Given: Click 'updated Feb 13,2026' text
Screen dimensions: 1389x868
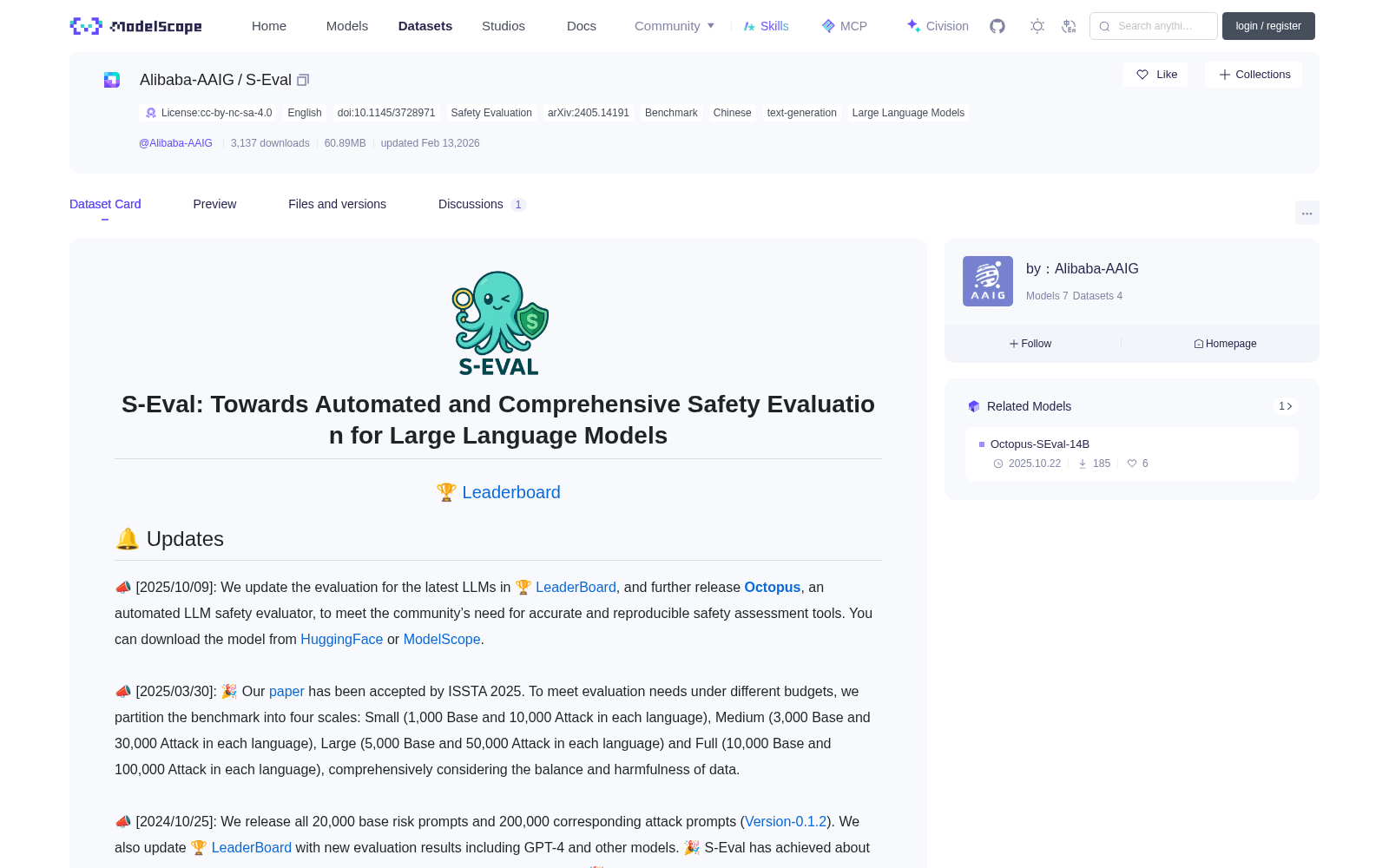Looking at the screenshot, I should [430, 143].
